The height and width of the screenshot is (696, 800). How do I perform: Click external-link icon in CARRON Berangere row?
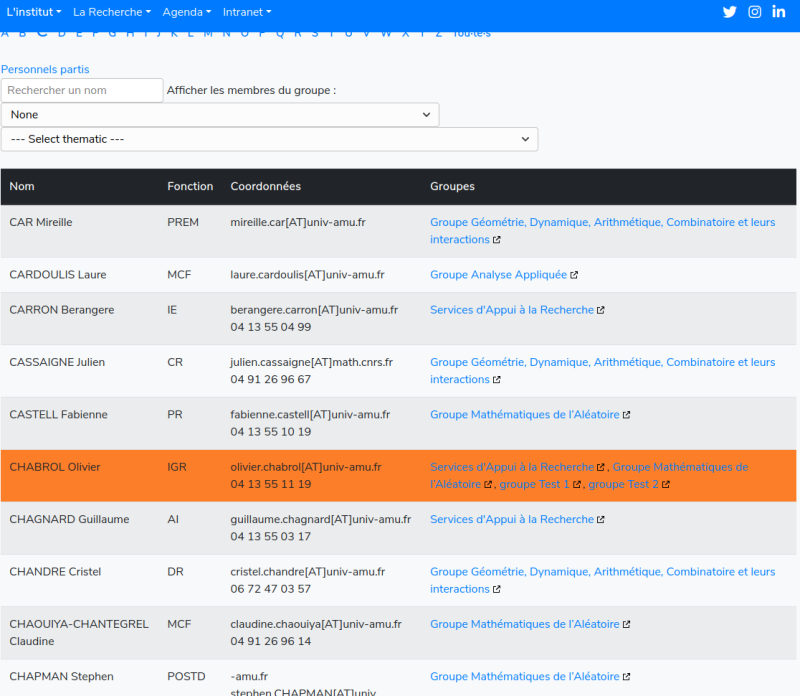pos(601,310)
